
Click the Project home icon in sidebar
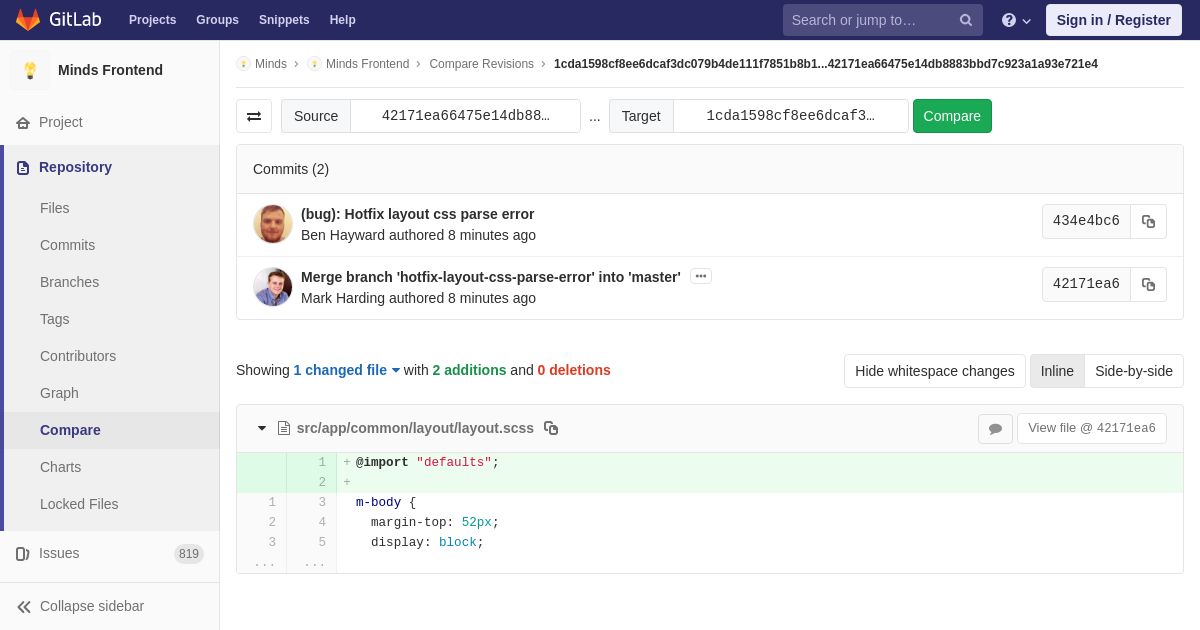23,123
